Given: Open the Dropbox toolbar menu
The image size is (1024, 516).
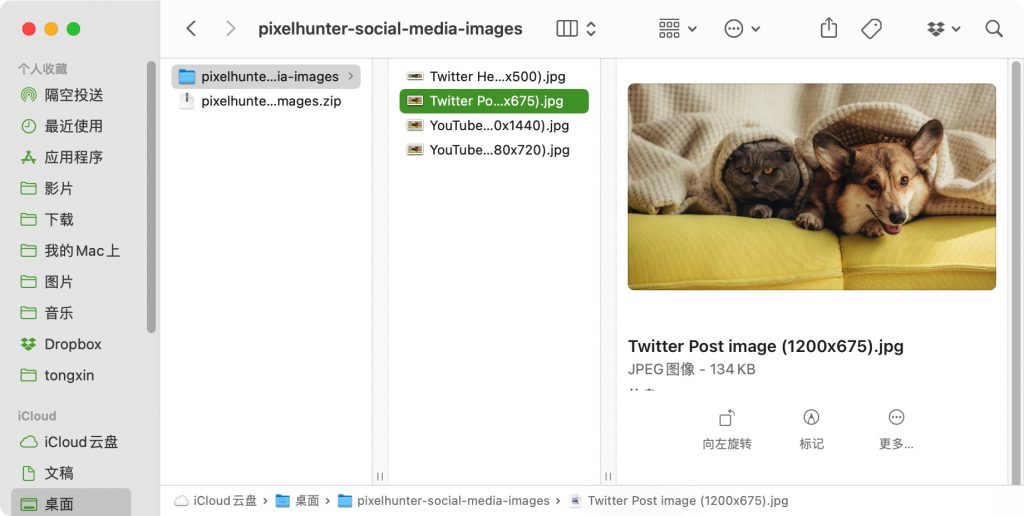Looking at the screenshot, I should pyautogui.click(x=943, y=29).
